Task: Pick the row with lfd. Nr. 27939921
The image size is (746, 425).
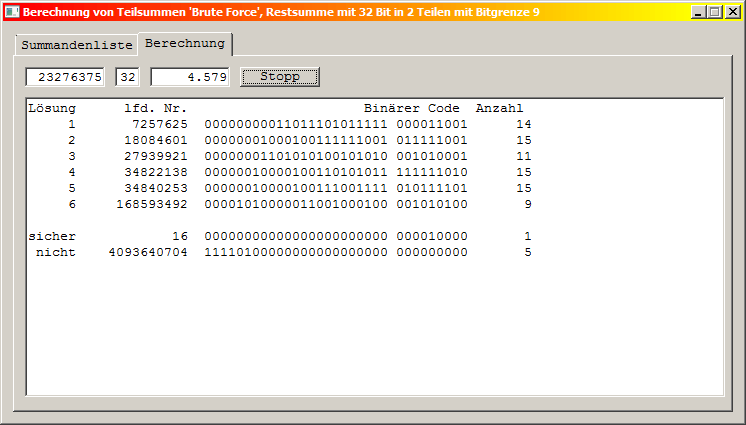Action: tap(153, 156)
